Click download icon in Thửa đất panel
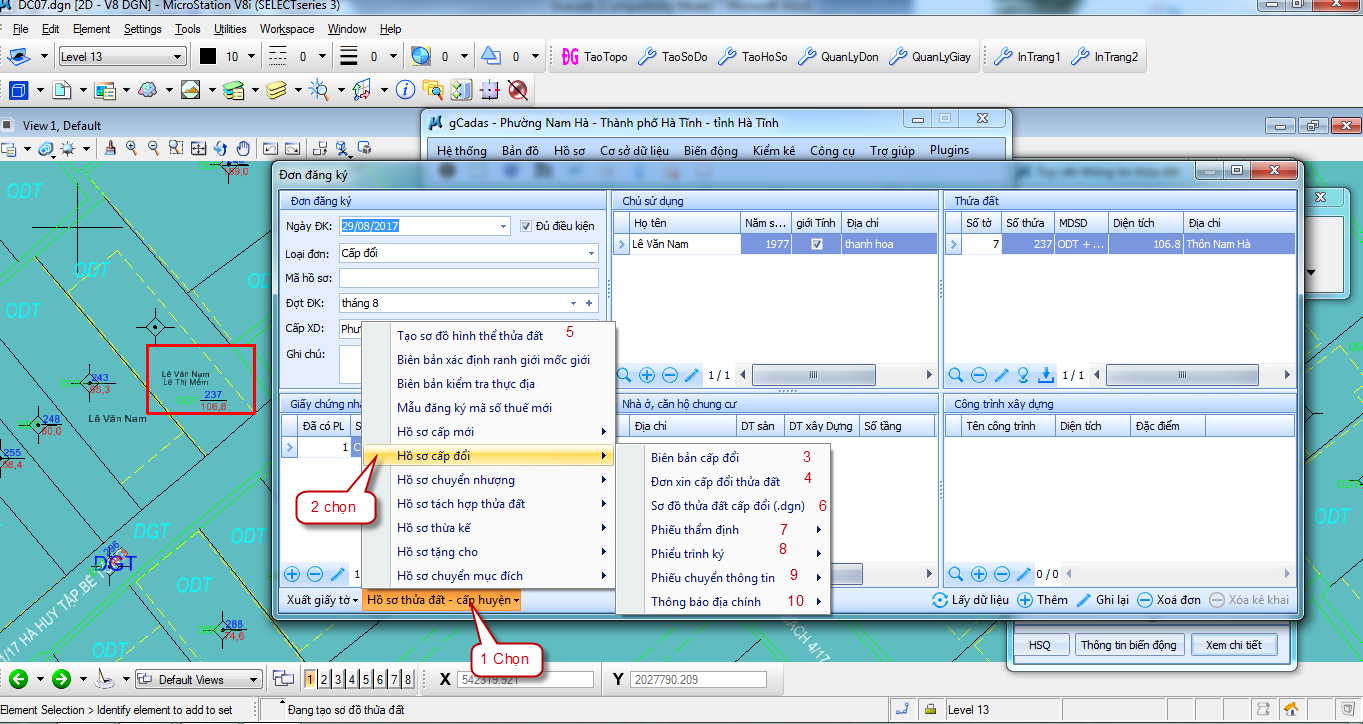The image size is (1363, 724). [1046, 375]
